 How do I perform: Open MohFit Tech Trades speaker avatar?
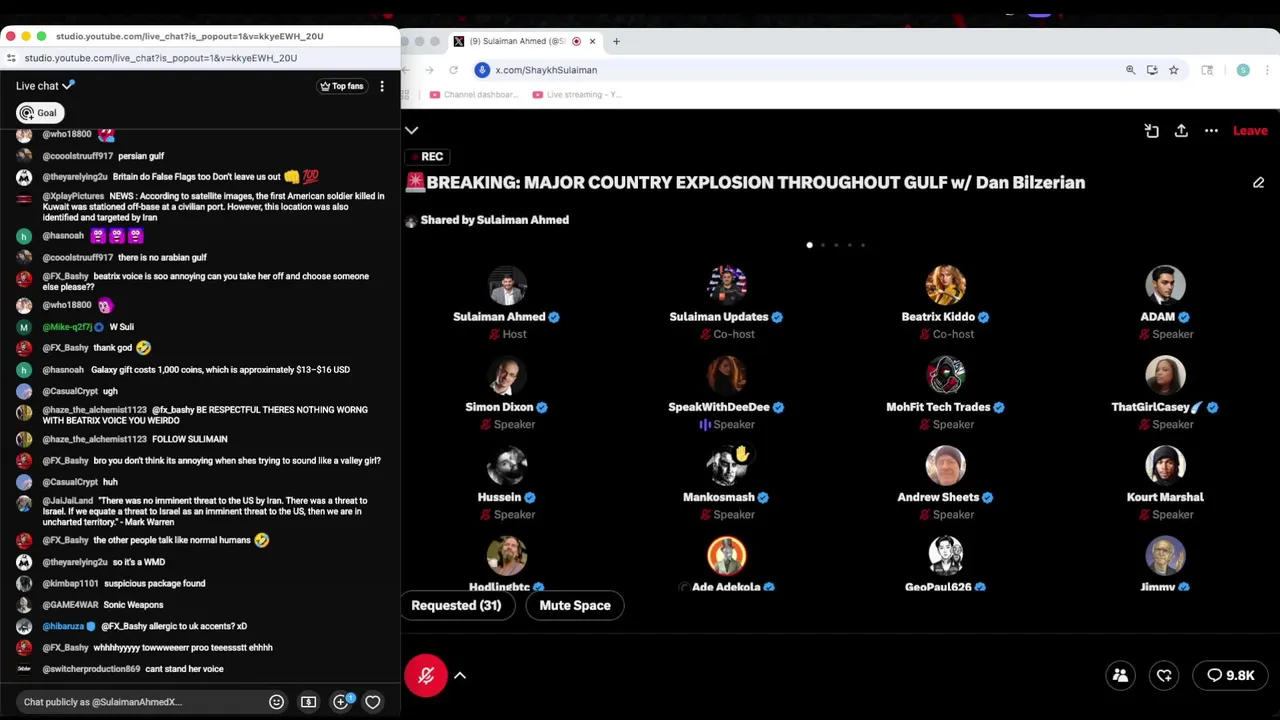click(x=945, y=374)
